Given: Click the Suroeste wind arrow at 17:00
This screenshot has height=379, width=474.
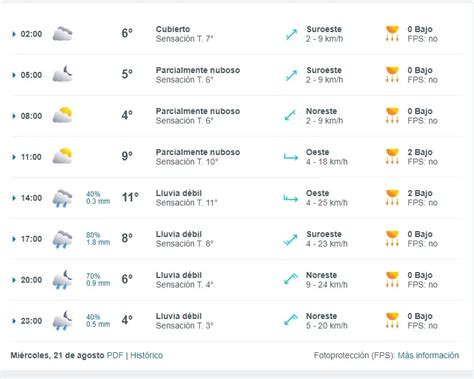Looking at the screenshot, I should pyautogui.click(x=291, y=239).
